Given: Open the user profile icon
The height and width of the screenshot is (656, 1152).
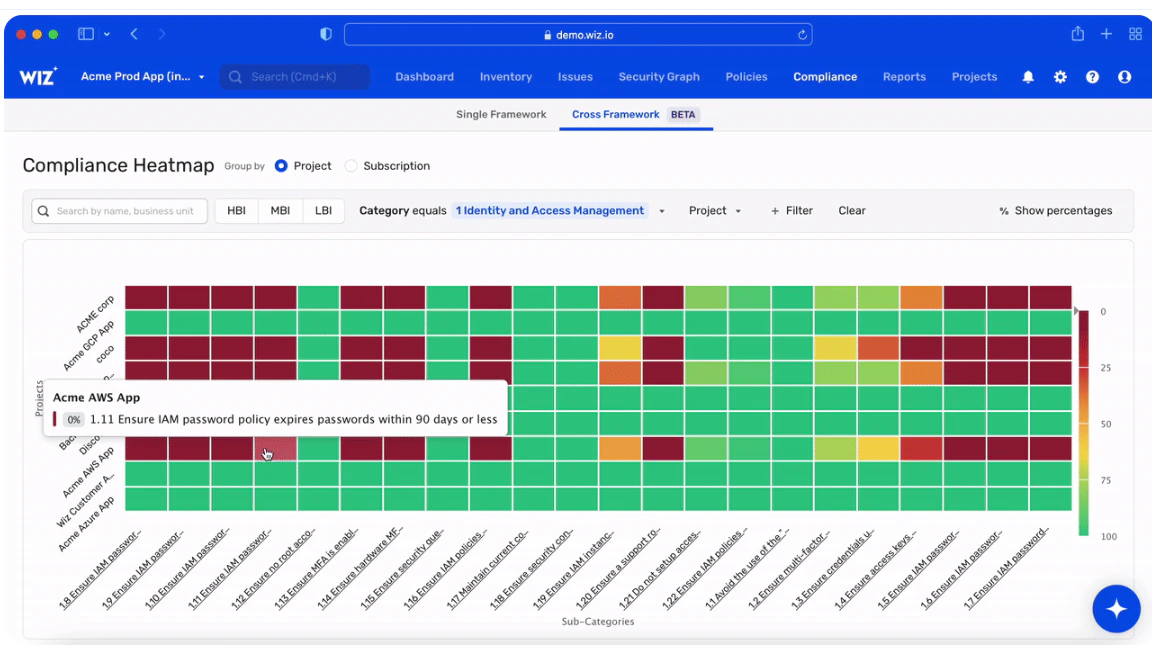Looking at the screenshot, I should (x=1125, y=77).
